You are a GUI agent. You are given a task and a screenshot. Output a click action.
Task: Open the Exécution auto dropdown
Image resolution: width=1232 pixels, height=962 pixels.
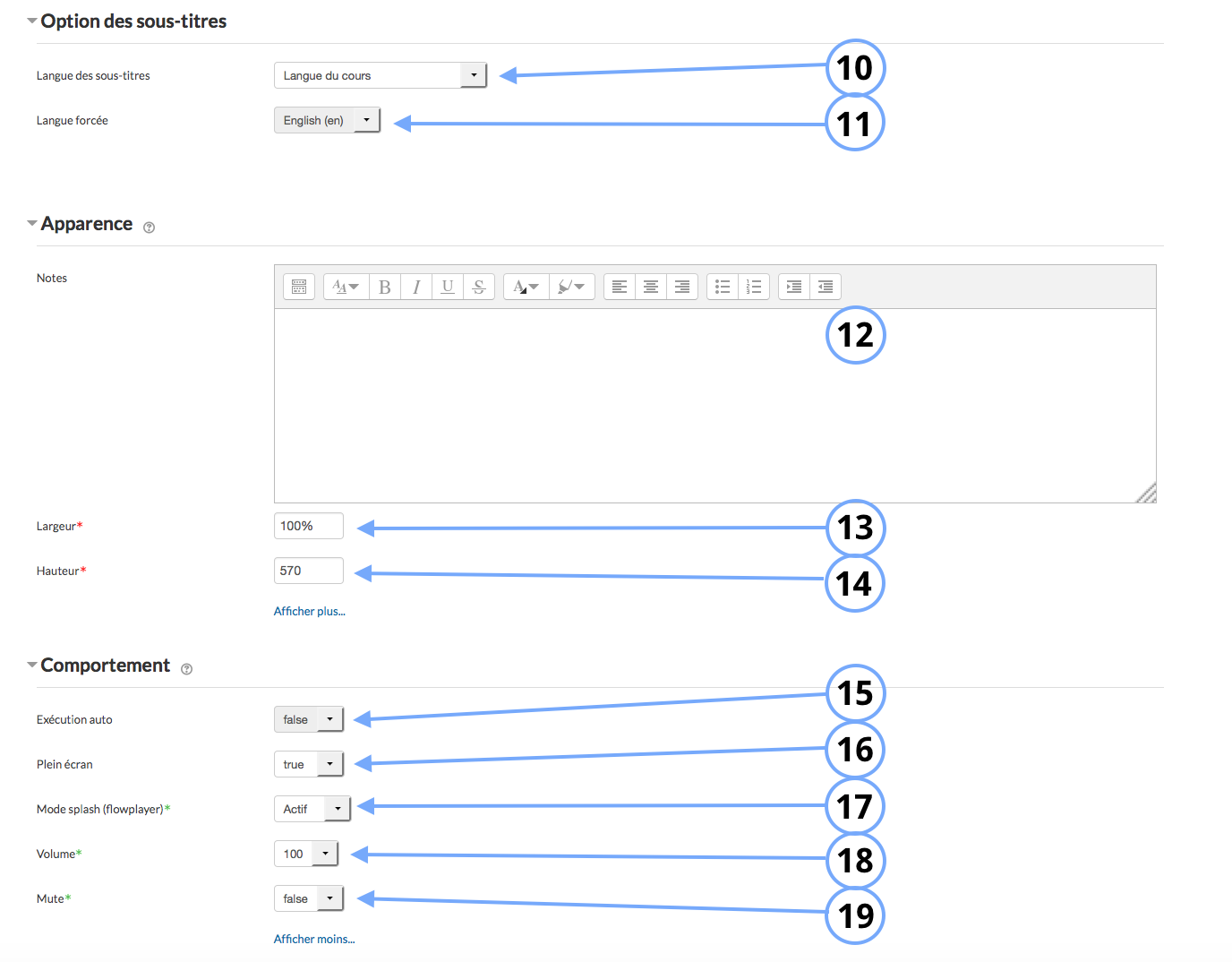coord(308,719)
